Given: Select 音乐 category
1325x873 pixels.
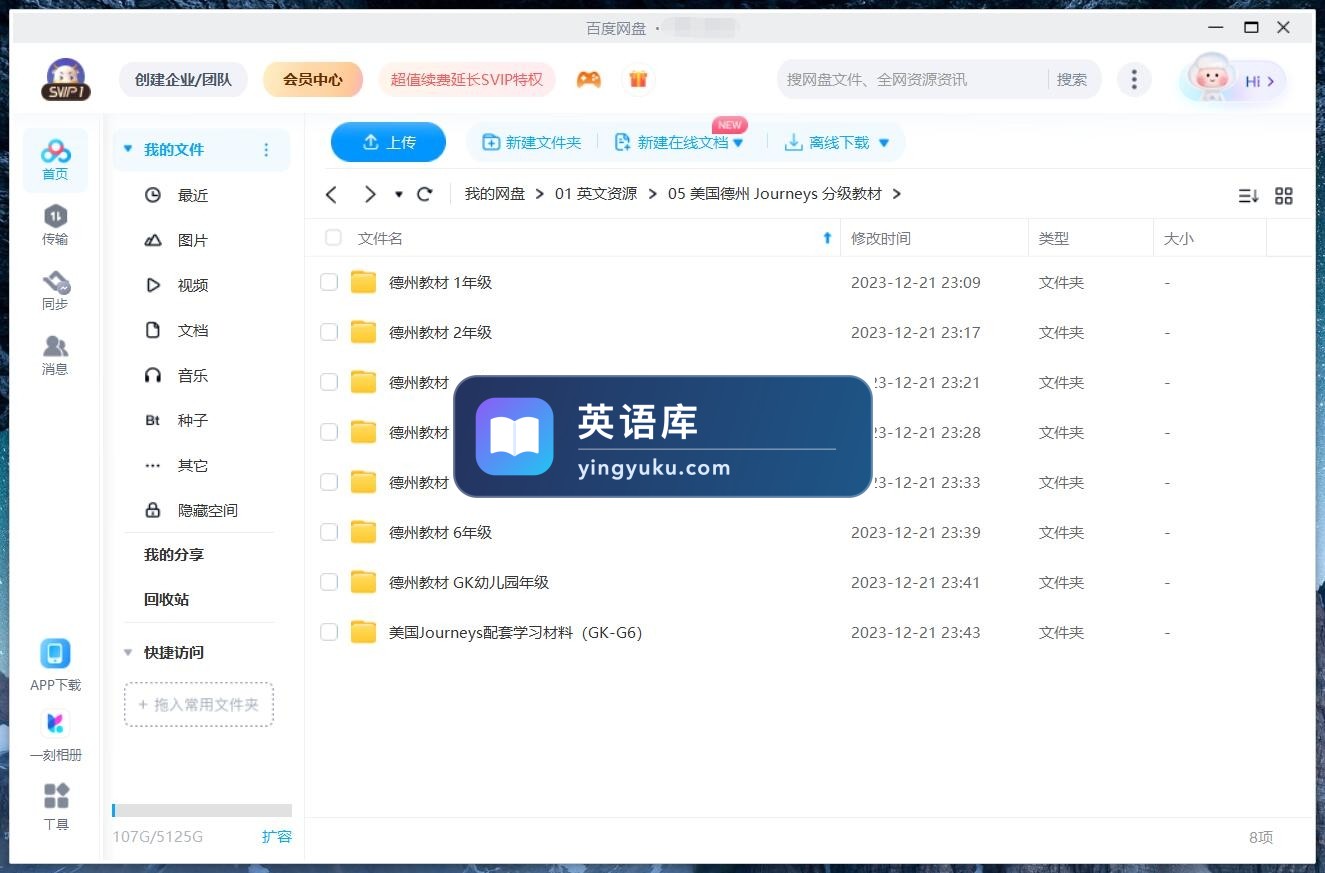Looking at the screenshot, I should coord(193,375).
